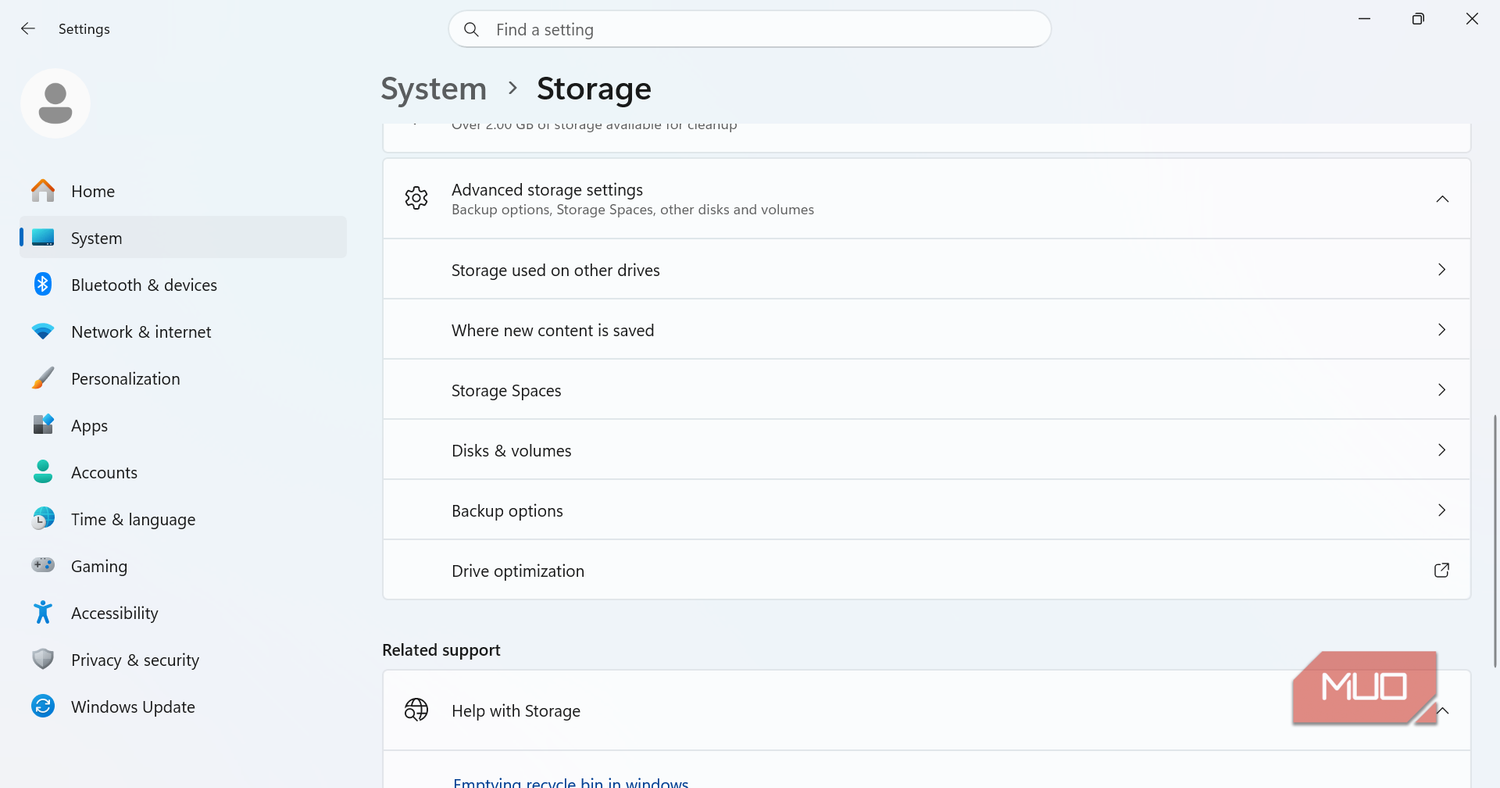Collapse the Advanced storage settings section
Screen dimensions: 1500x788
tap(1442, 199)
